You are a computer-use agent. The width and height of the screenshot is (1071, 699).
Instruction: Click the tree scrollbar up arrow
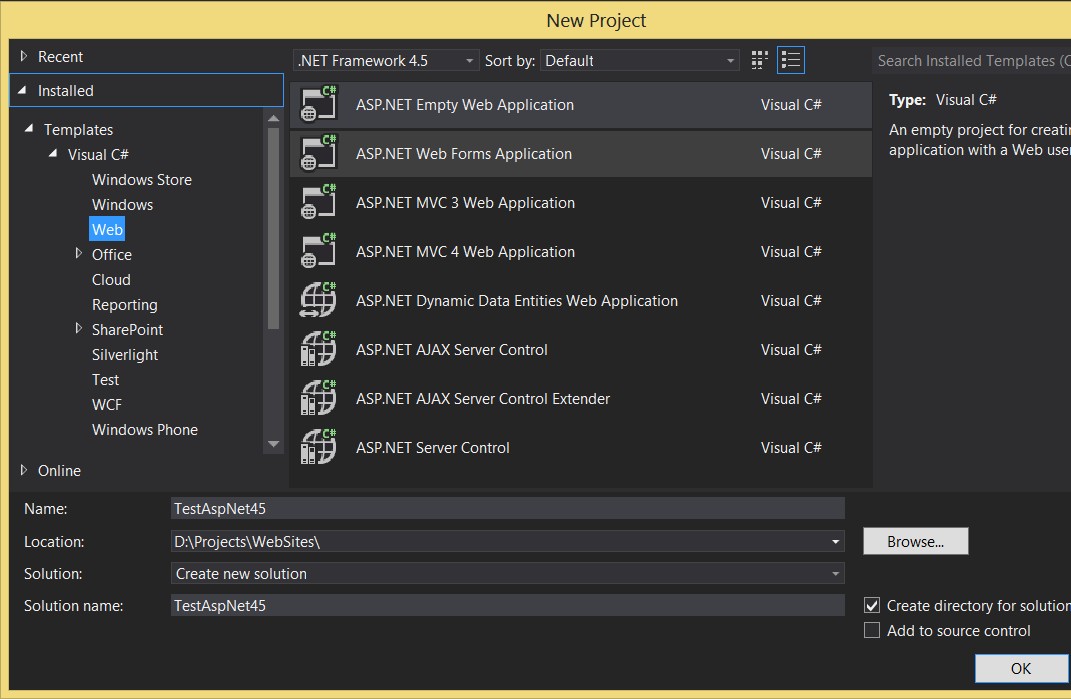[274, 119]
